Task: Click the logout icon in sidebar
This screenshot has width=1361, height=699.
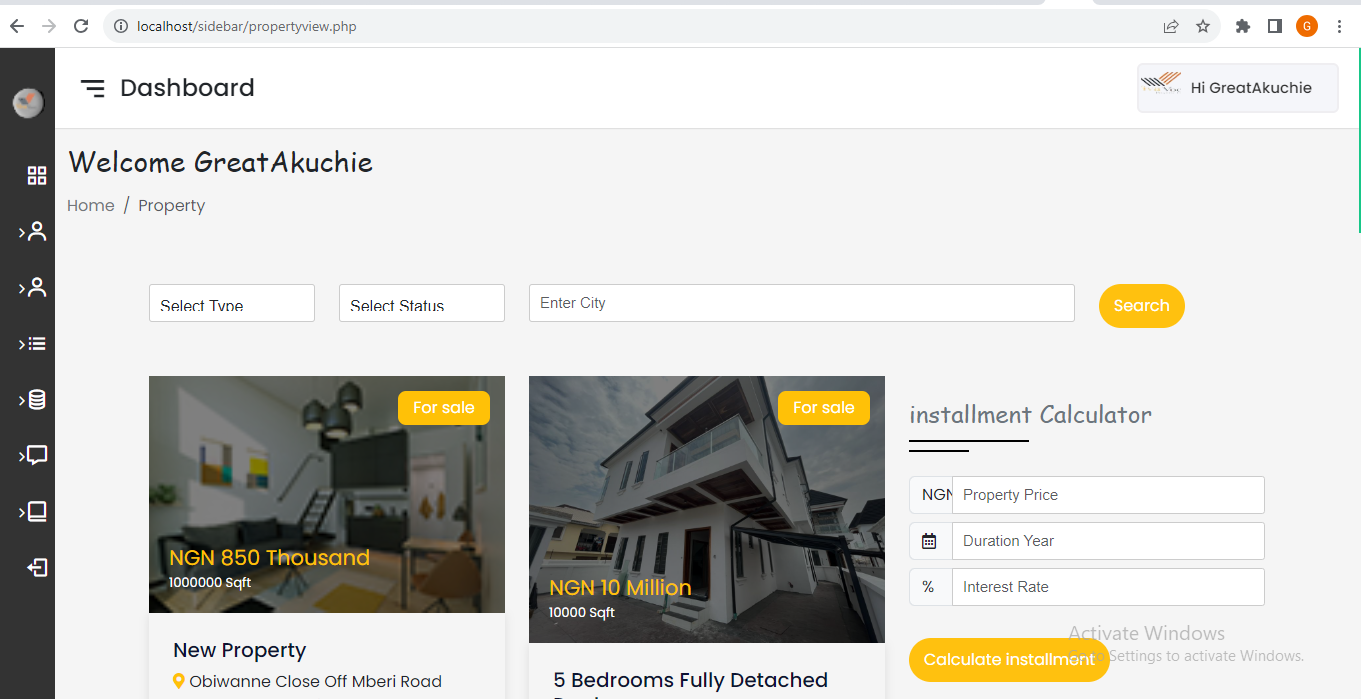Action: [37, 568]
